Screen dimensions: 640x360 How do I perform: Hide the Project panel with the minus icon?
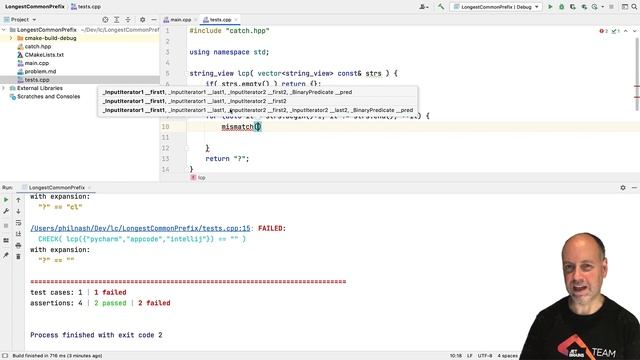(154, 20)
